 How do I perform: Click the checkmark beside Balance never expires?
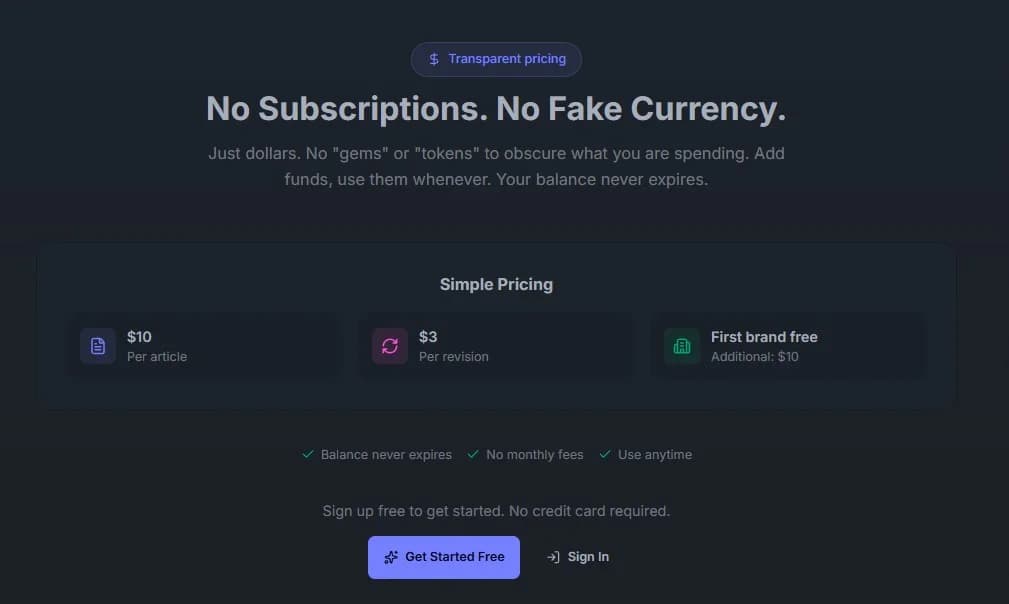(306, 454)
